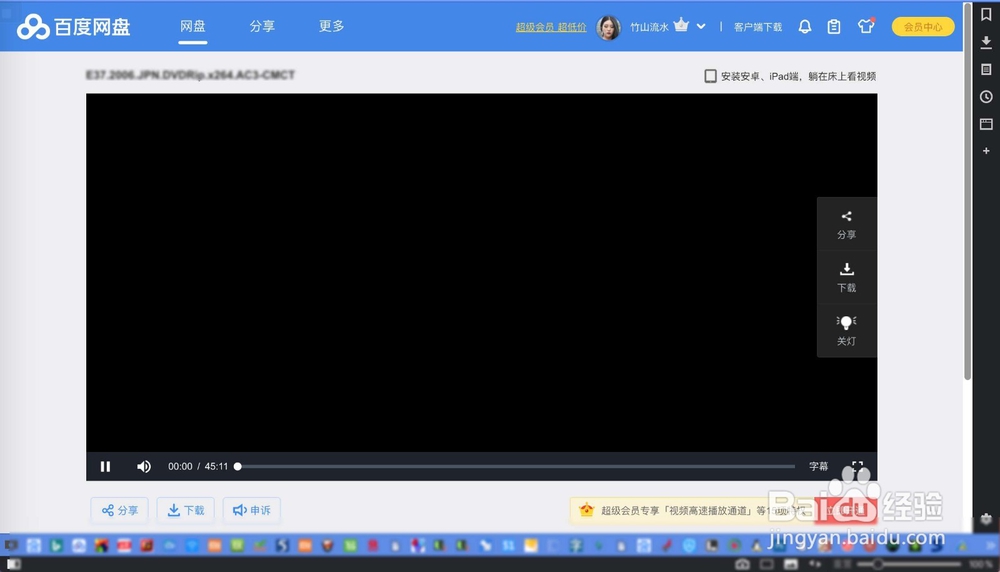The height and width of the screenshot is (572, 1000).
Task: Click the camera capture icon in status bar
Action: click(x=742, y=564)
